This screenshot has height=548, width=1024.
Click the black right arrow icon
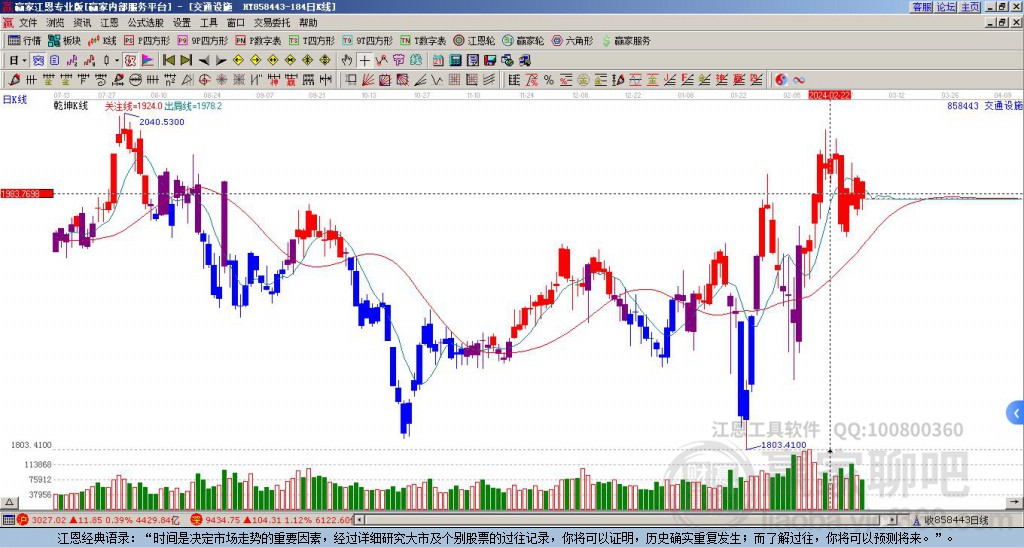click(221, 61)
